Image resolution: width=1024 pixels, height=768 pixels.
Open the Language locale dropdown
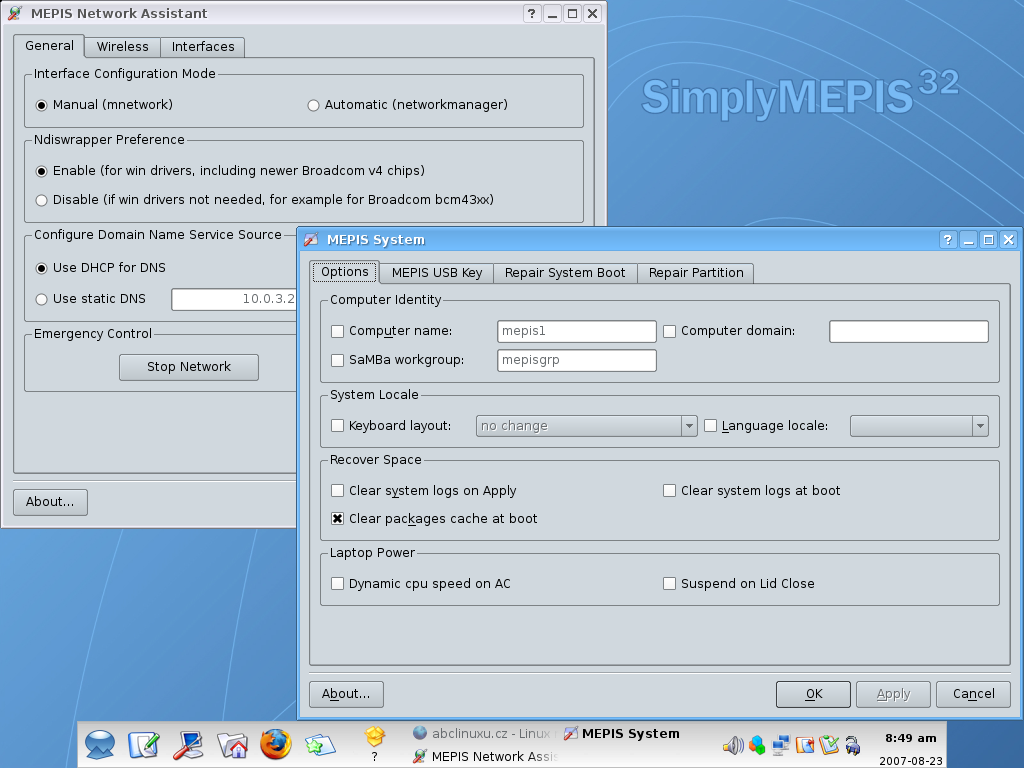click(x=919, y=426)
